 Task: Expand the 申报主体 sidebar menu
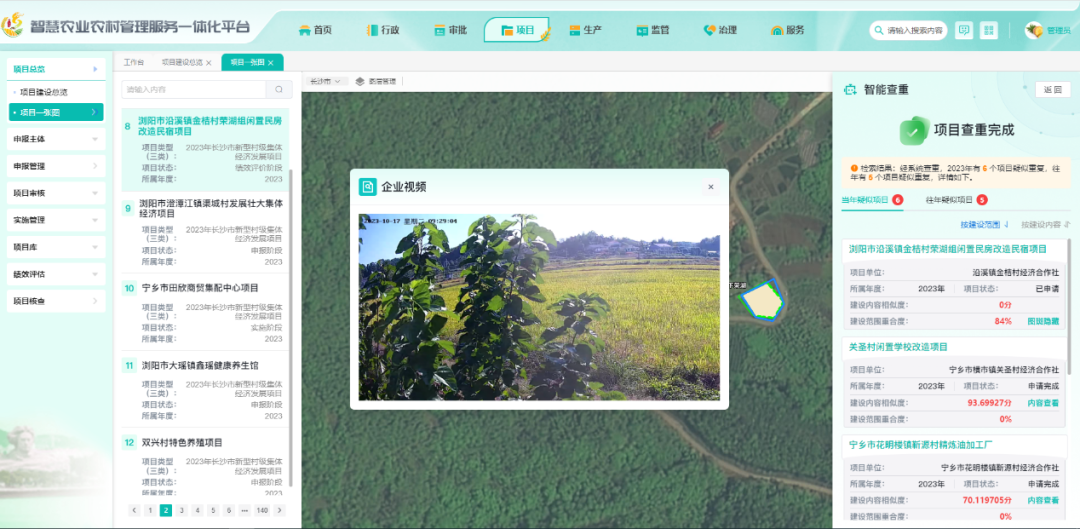55,139
